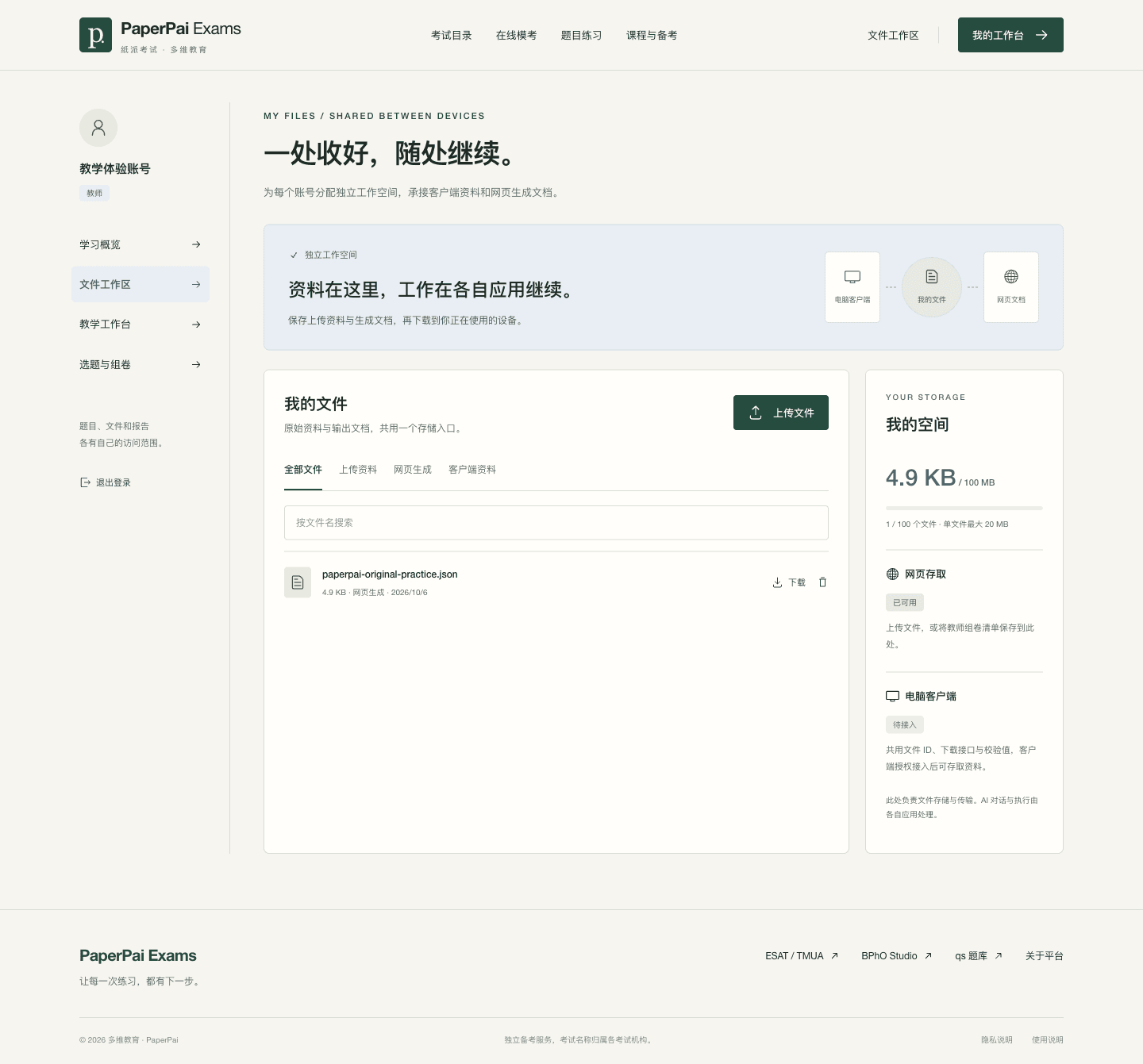
Task: Switch to the 全部文件 tab
Action: click(x=303, y=470)
